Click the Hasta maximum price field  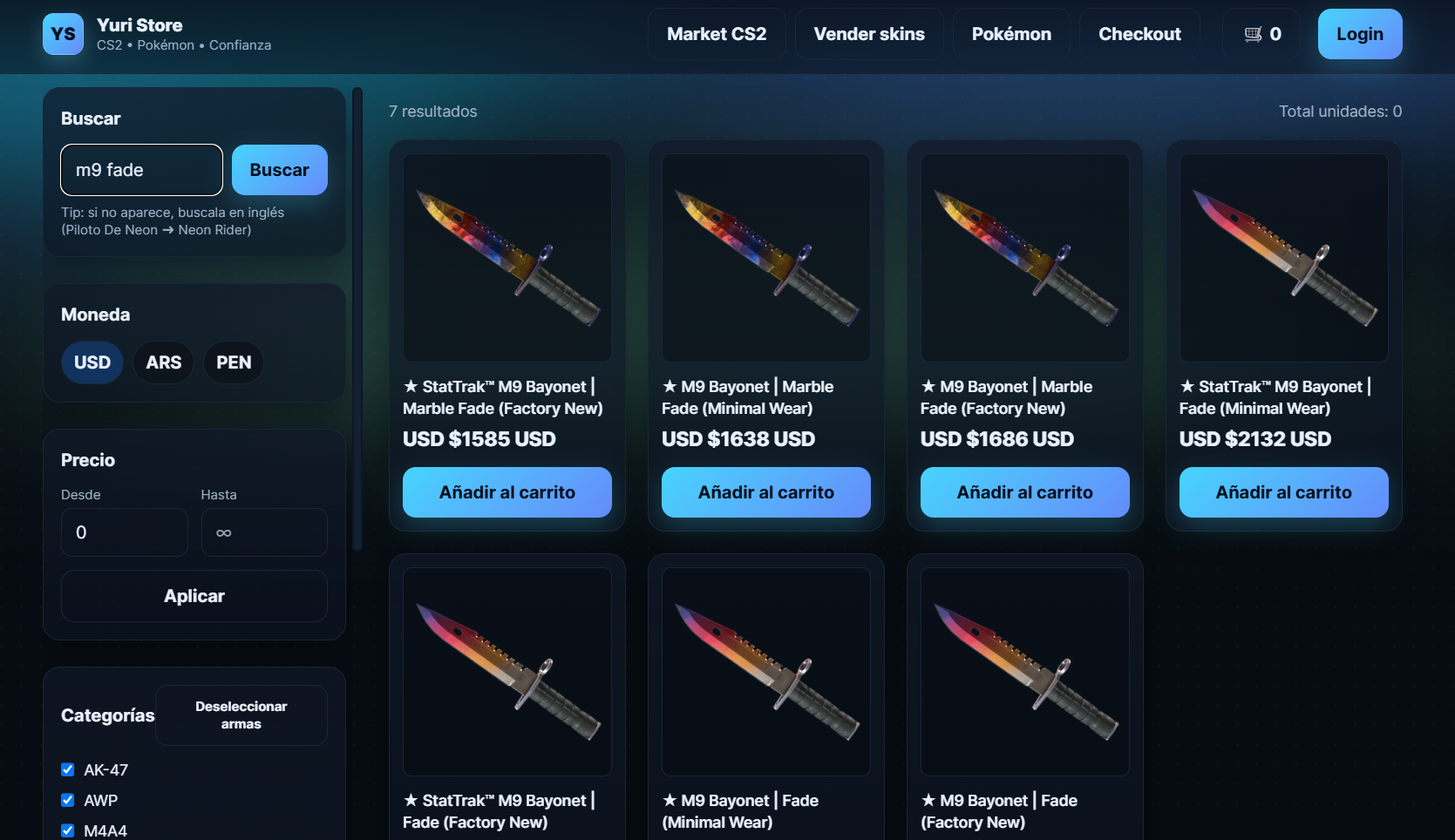point(264,532)
